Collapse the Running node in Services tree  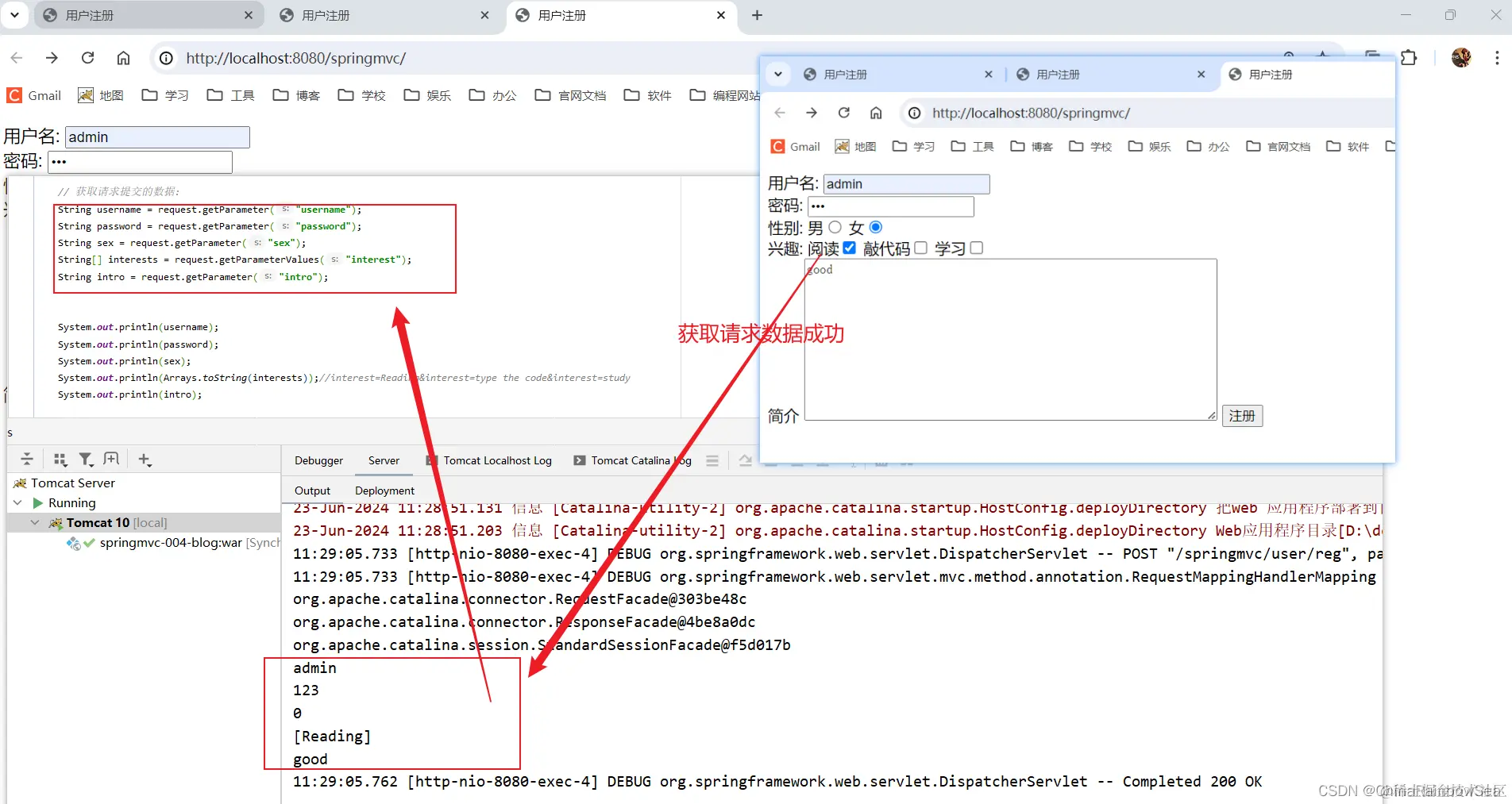pos(17,502)
